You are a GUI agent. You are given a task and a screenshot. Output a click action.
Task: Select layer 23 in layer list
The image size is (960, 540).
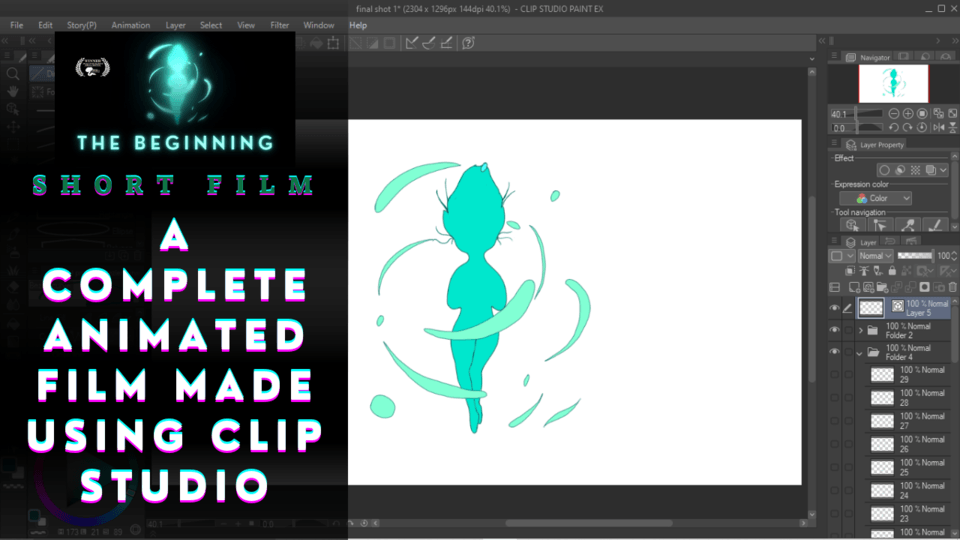909,514
